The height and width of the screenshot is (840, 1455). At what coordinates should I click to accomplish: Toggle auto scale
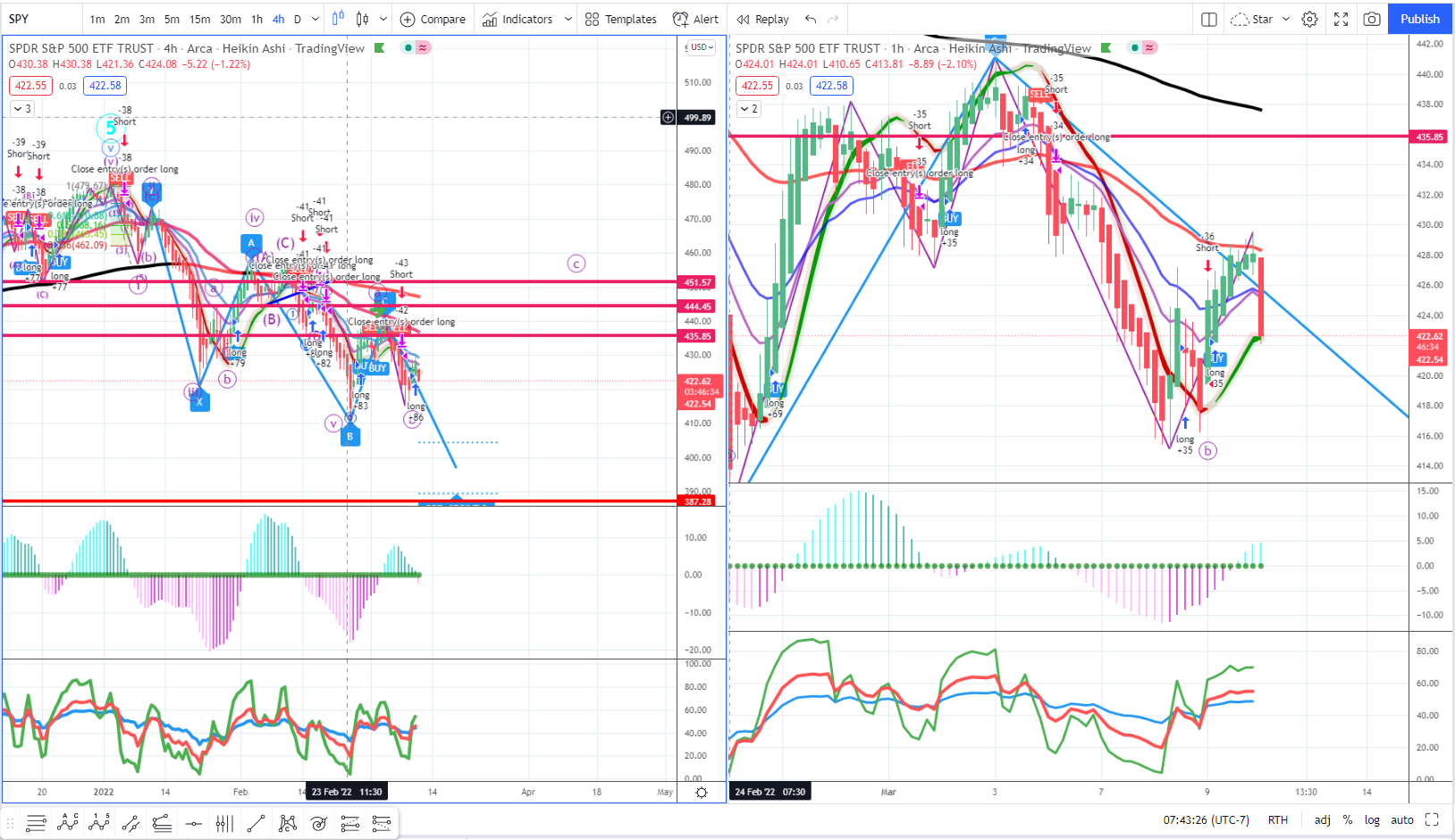pyautogui.click(x=1402, y=819)
